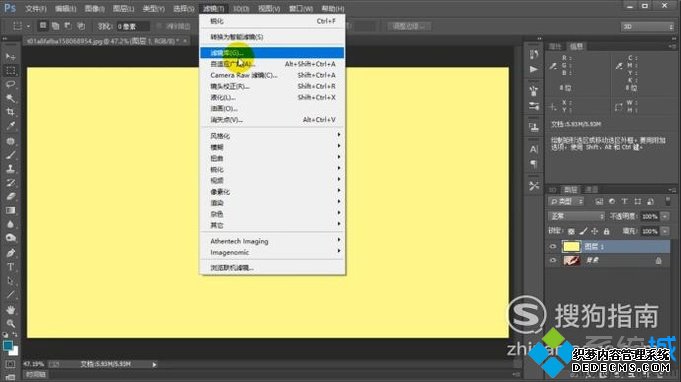Viewport: 681px width, 382px height.
Task: Open the blend mode 正常 dropdown
Action: coord(576,216)
